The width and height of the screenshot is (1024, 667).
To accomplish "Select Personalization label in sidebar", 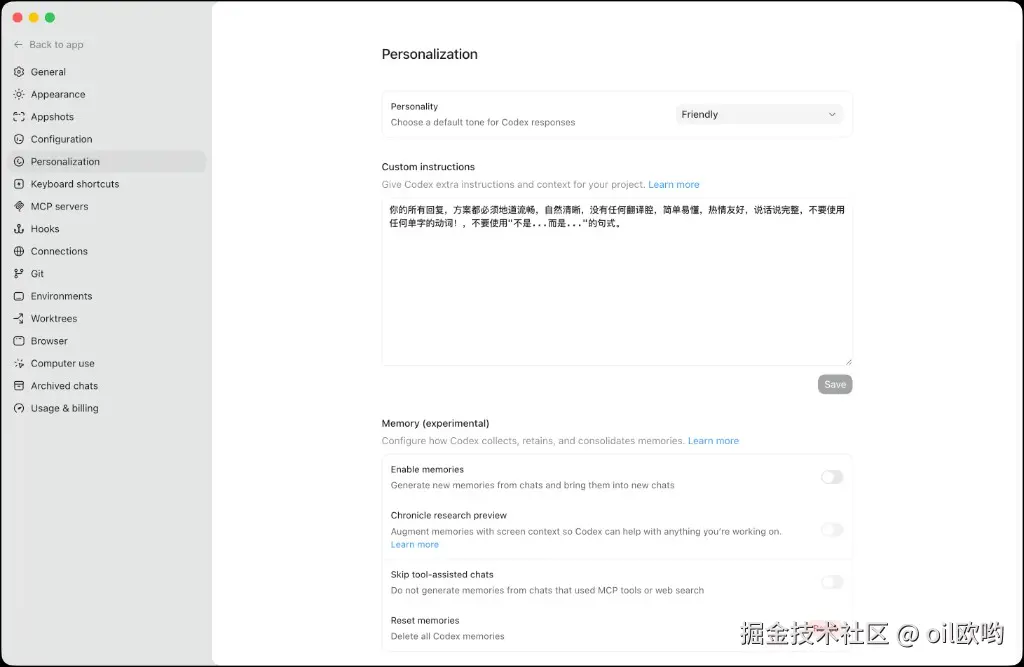I will (65, 161).
